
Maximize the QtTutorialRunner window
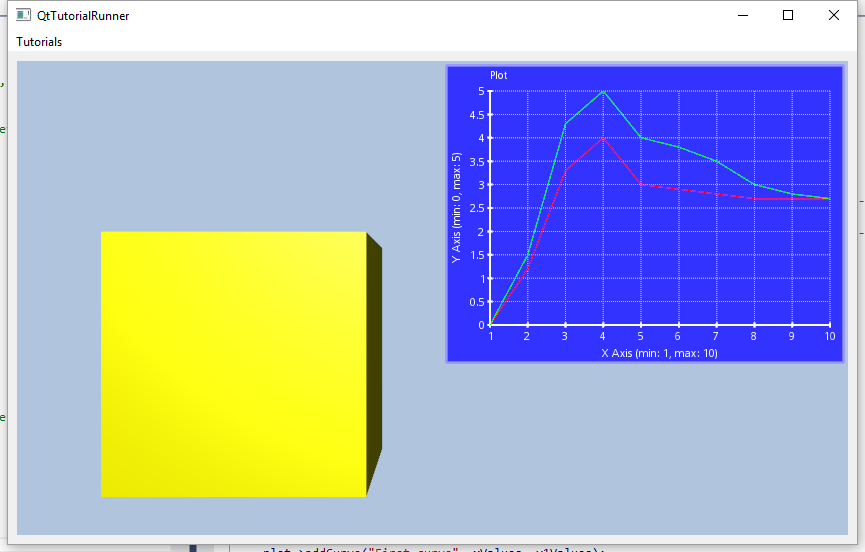pos(788,16)
